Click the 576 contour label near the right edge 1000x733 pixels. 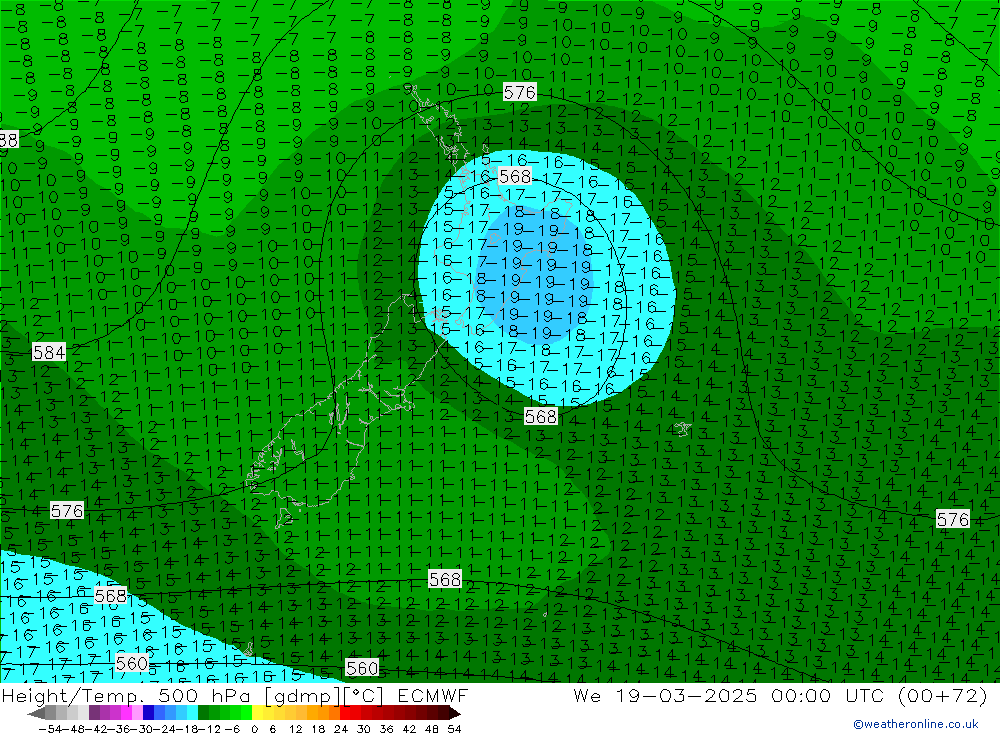coord(953,519)
